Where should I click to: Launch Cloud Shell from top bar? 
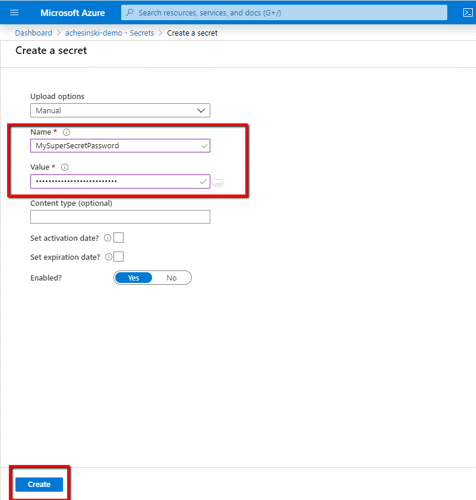pos(468,13)
